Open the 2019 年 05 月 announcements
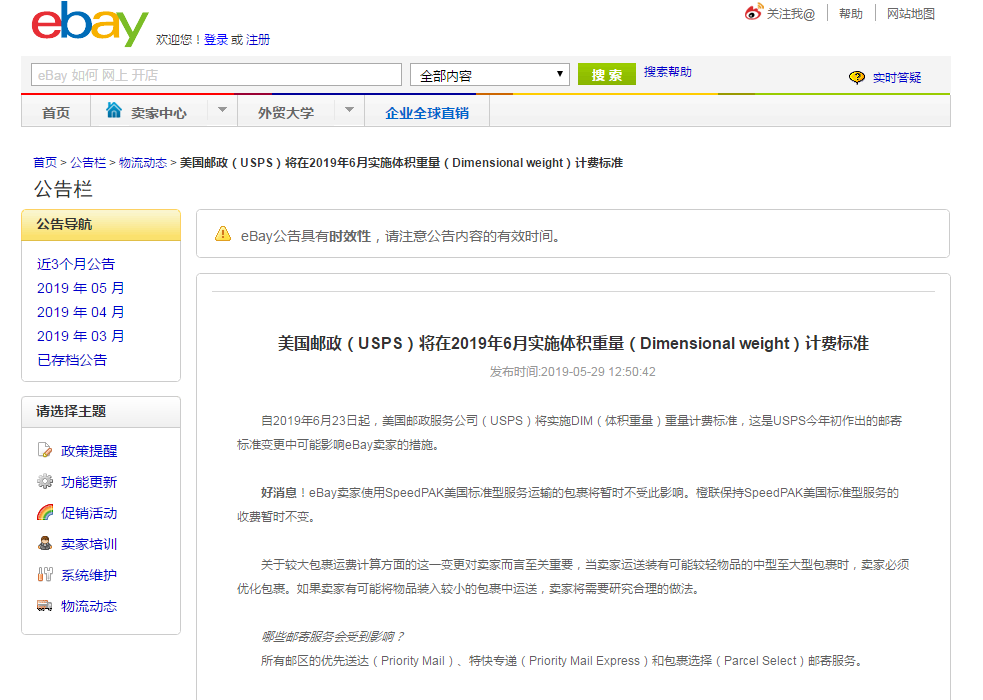 pyautogui.click(x=81, y=288)
